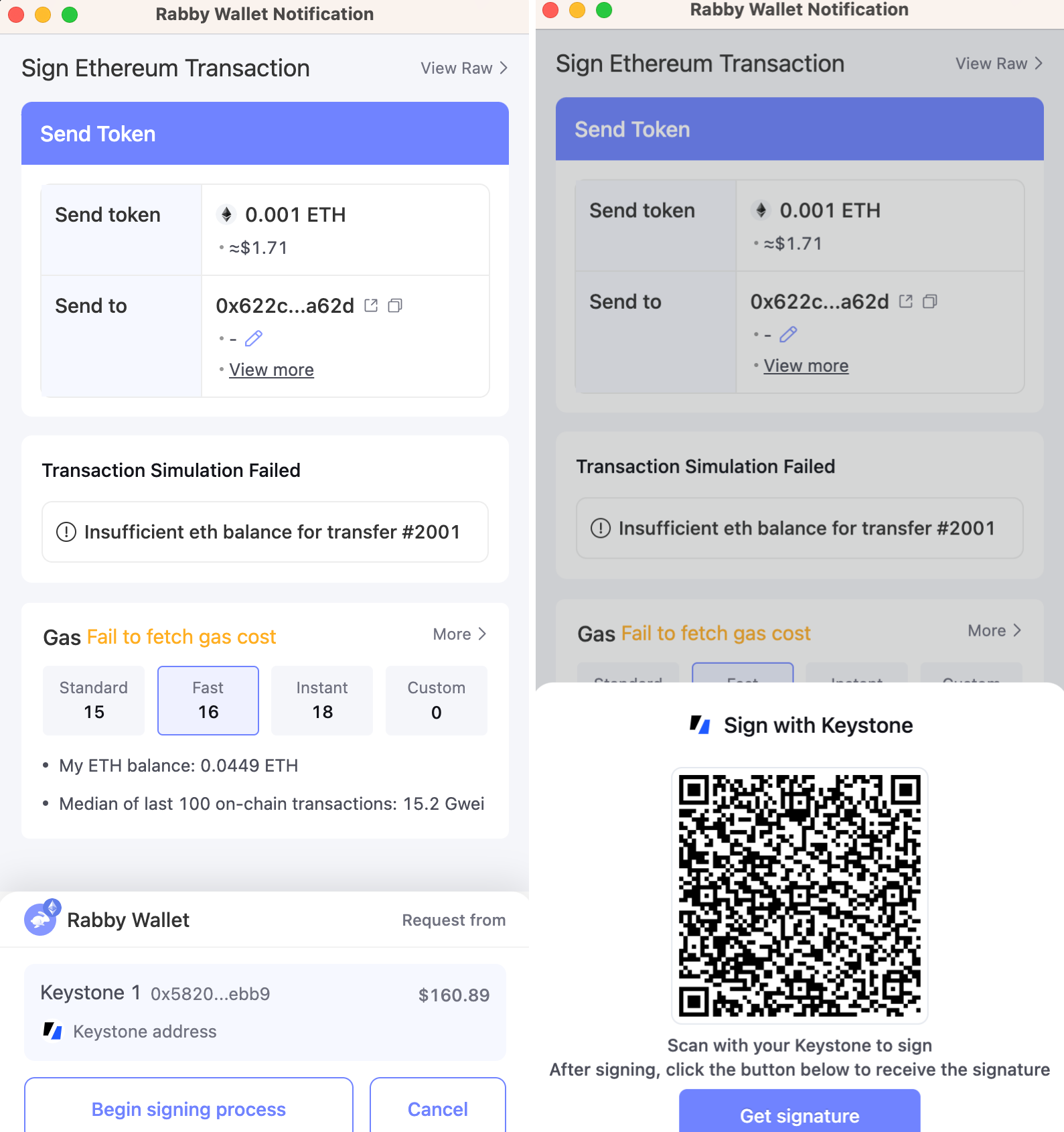
Task: Copy the recipient address in left window
Action: (x=395, y=305)
